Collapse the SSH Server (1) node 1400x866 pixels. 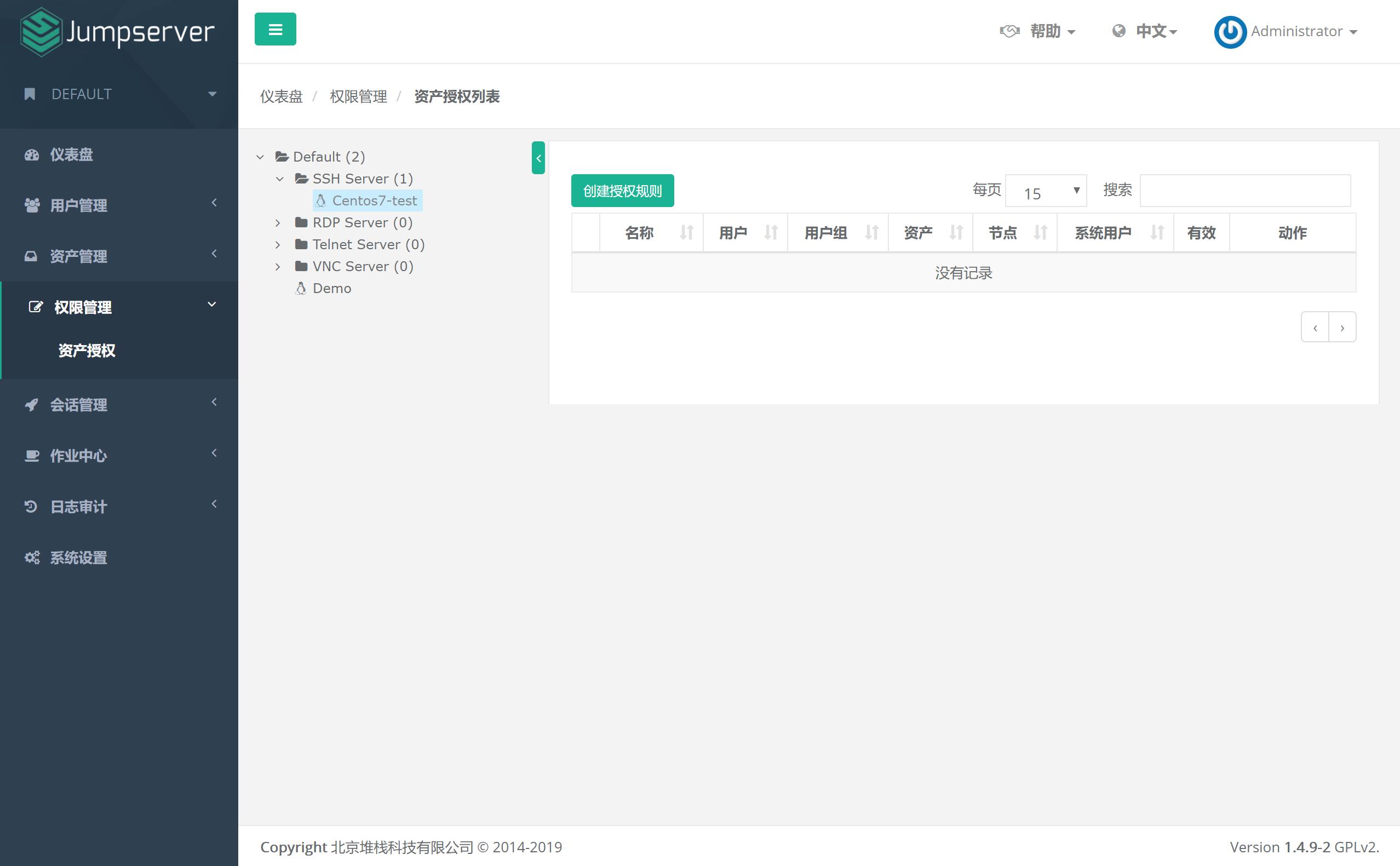point(279,179)
